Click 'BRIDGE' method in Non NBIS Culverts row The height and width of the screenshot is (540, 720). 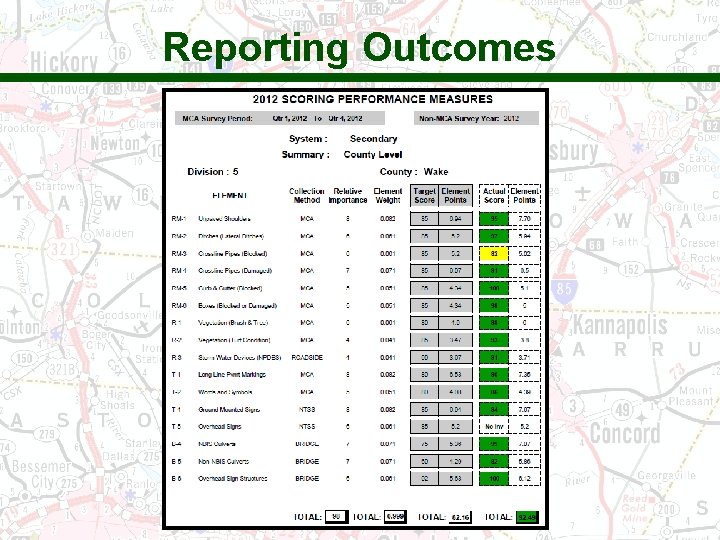307,461
